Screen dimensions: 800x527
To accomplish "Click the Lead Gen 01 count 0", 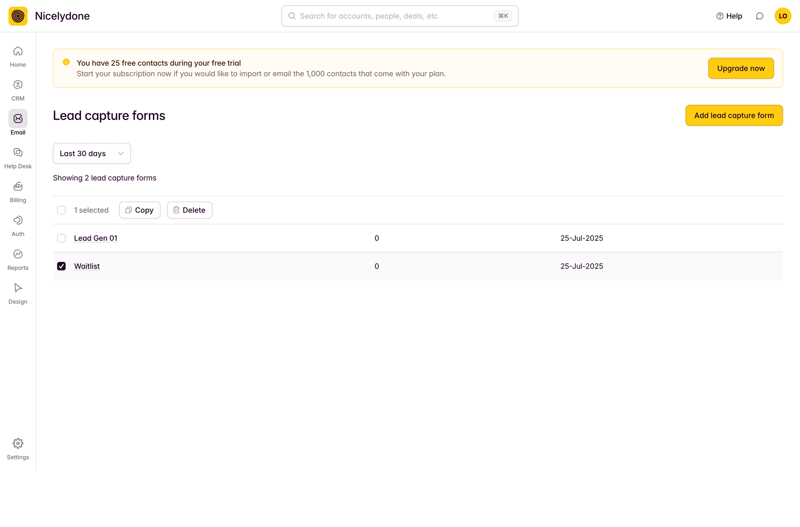I will (377, 238).
